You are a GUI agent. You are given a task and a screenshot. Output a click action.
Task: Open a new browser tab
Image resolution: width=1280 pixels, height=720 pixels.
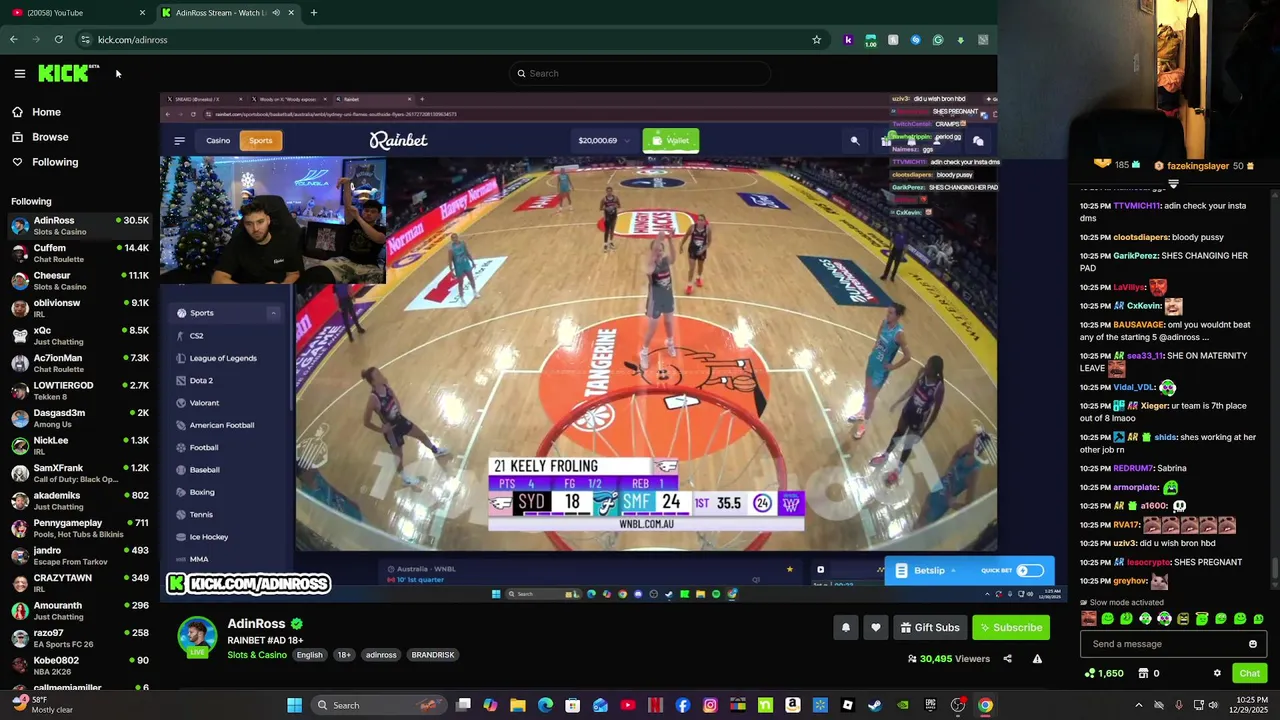[x=313, y=13]
